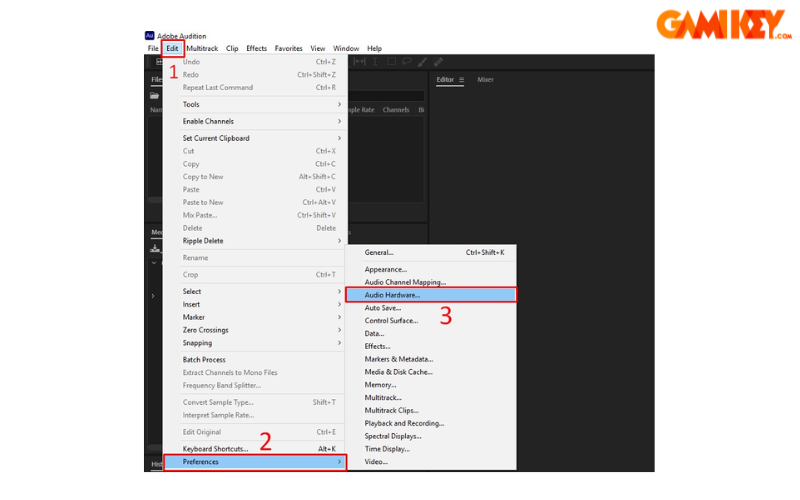This screenshot has height=500, width=800.
Task: Select Audio Hardware preferences entry
Action: tap(392, 295)
